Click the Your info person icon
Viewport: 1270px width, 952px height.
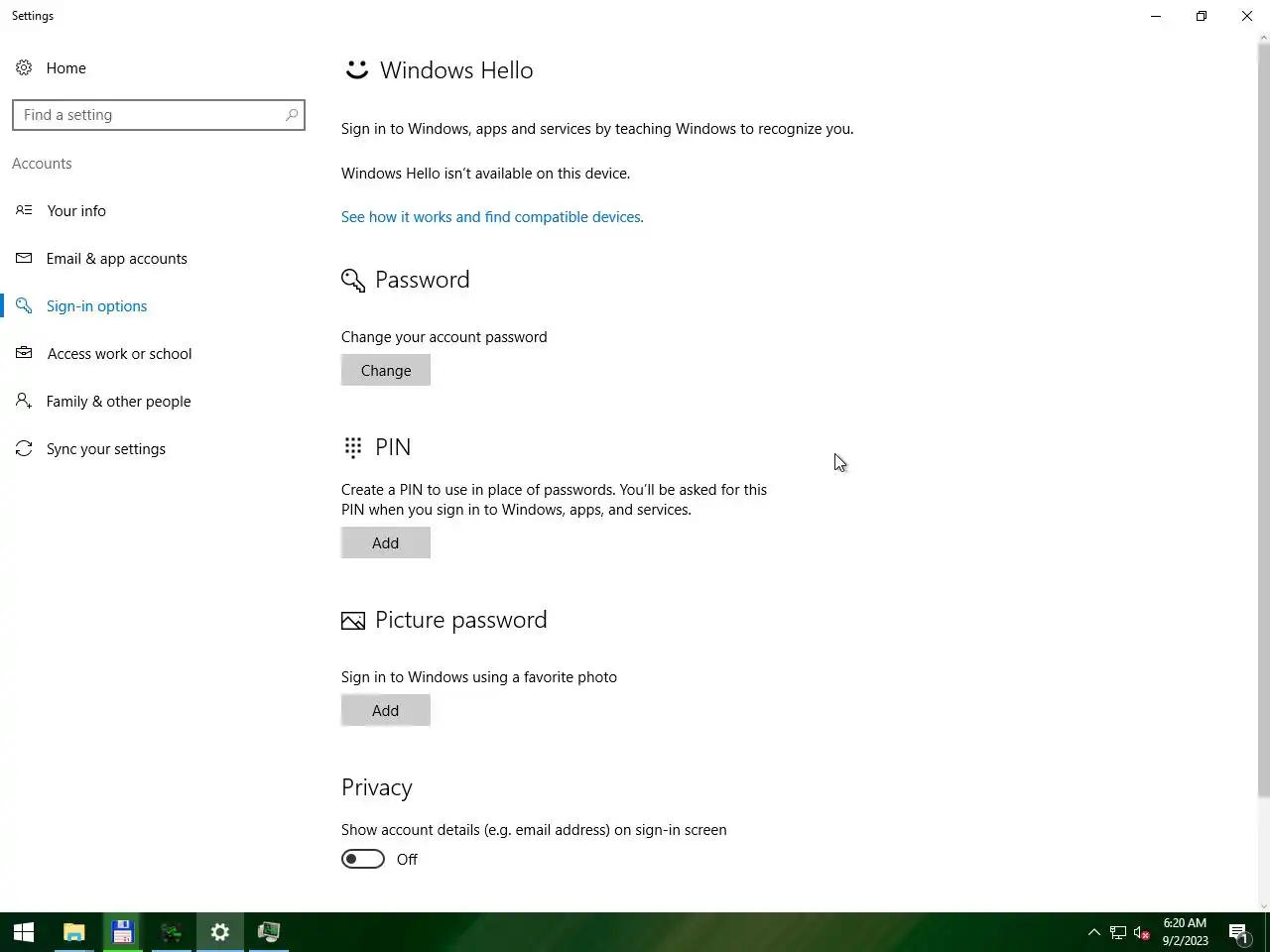click(24, 210)
